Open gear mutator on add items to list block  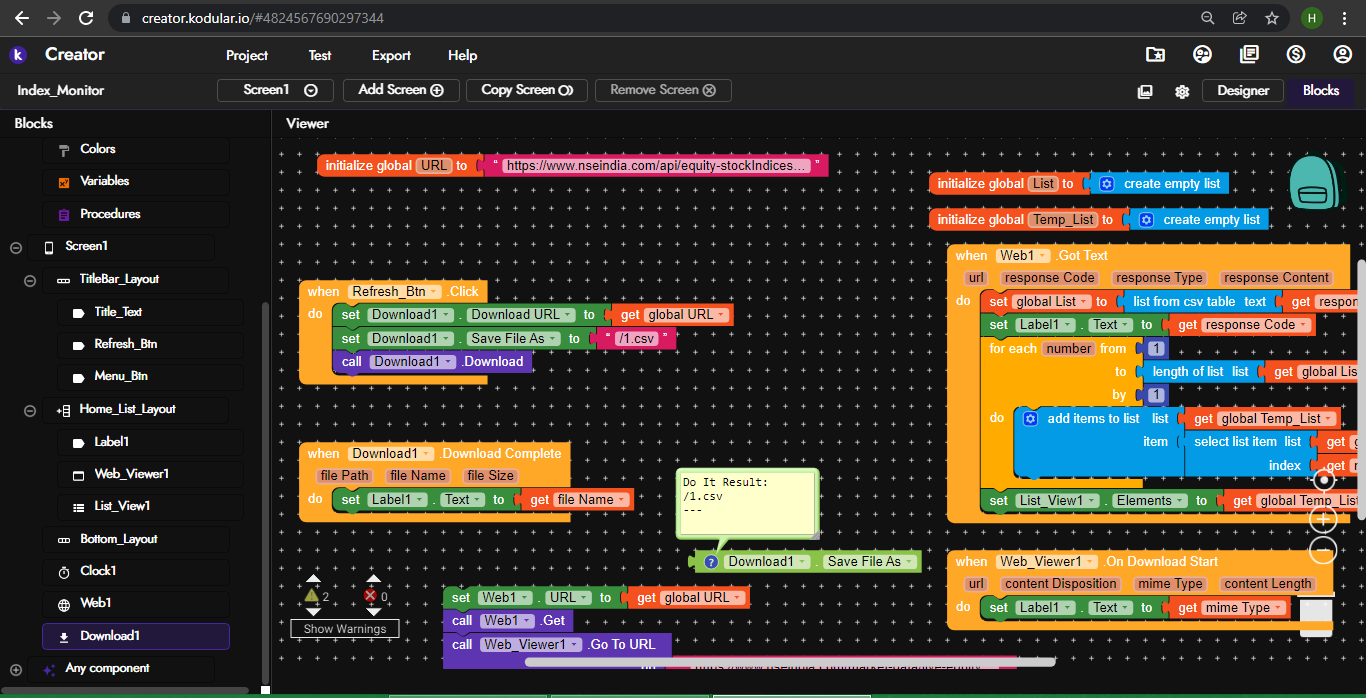tap(1030, 419)
